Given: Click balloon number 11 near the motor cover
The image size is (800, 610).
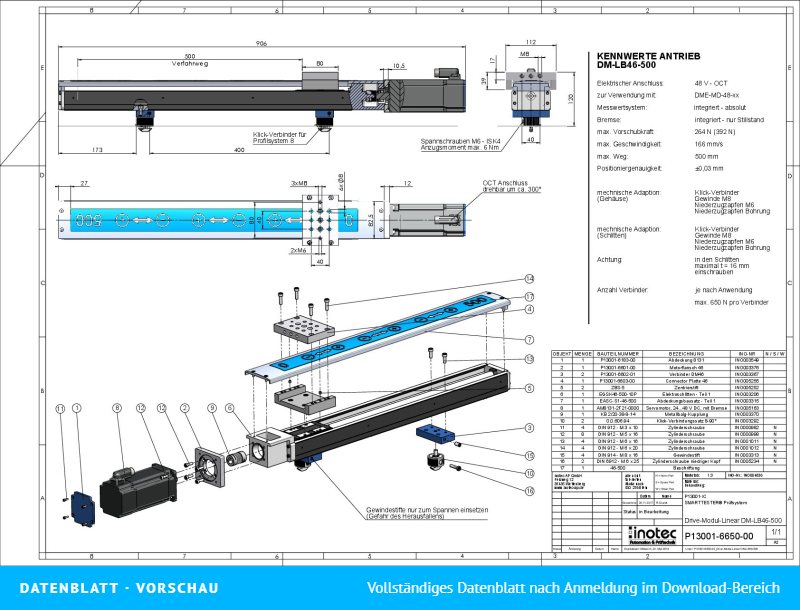Looking at the screenshot, I should click(x=60, y=409).
